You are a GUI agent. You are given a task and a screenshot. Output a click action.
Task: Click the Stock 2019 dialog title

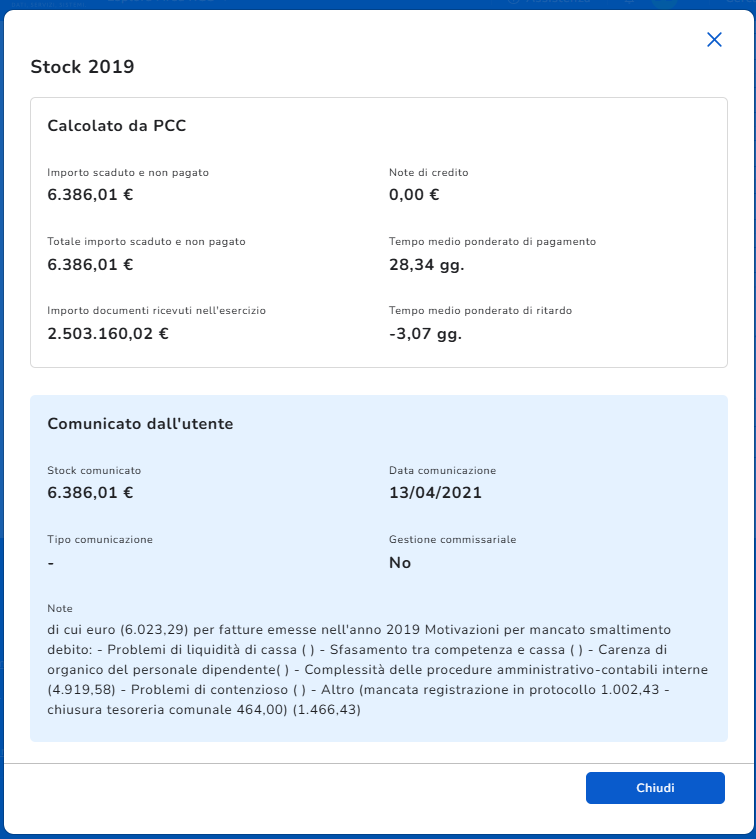[82, 67]
